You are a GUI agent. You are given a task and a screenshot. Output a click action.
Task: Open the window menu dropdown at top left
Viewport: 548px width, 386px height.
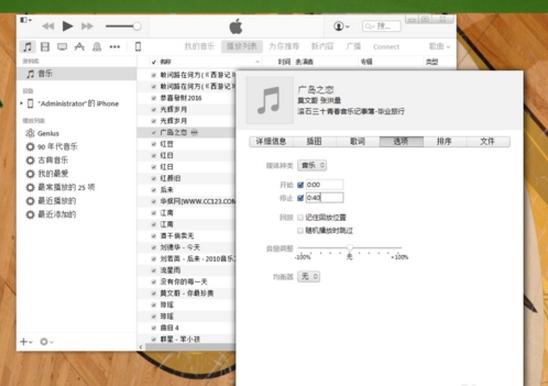[x=26, y=20]
